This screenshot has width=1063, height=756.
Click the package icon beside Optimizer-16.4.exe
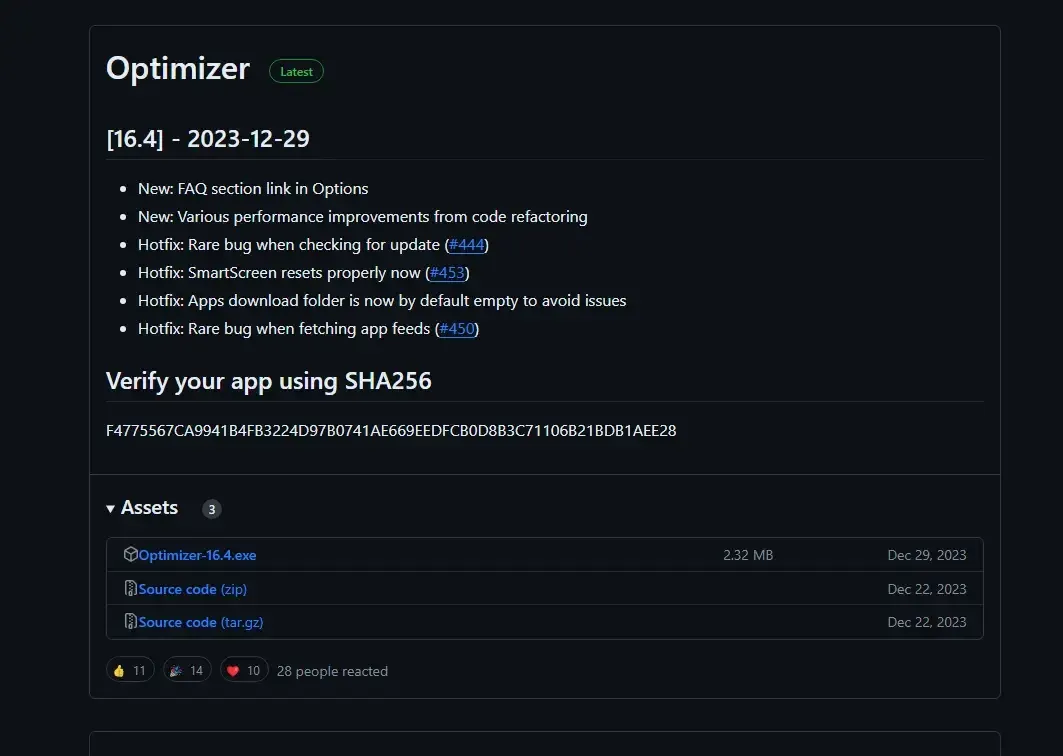click(130, 555)
